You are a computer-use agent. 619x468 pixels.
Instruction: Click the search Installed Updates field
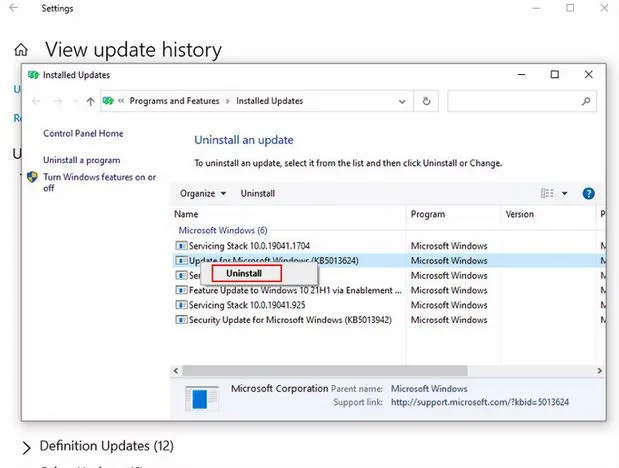(521, 101)
